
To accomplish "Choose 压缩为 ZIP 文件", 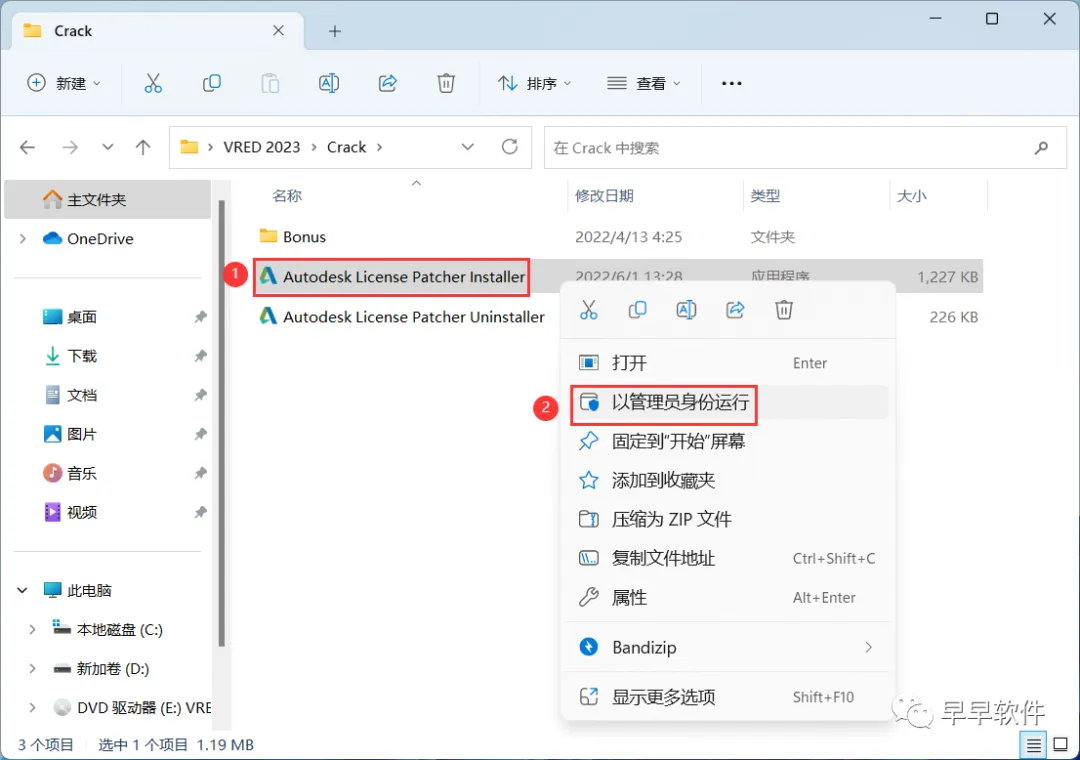I will click(727, 520).
